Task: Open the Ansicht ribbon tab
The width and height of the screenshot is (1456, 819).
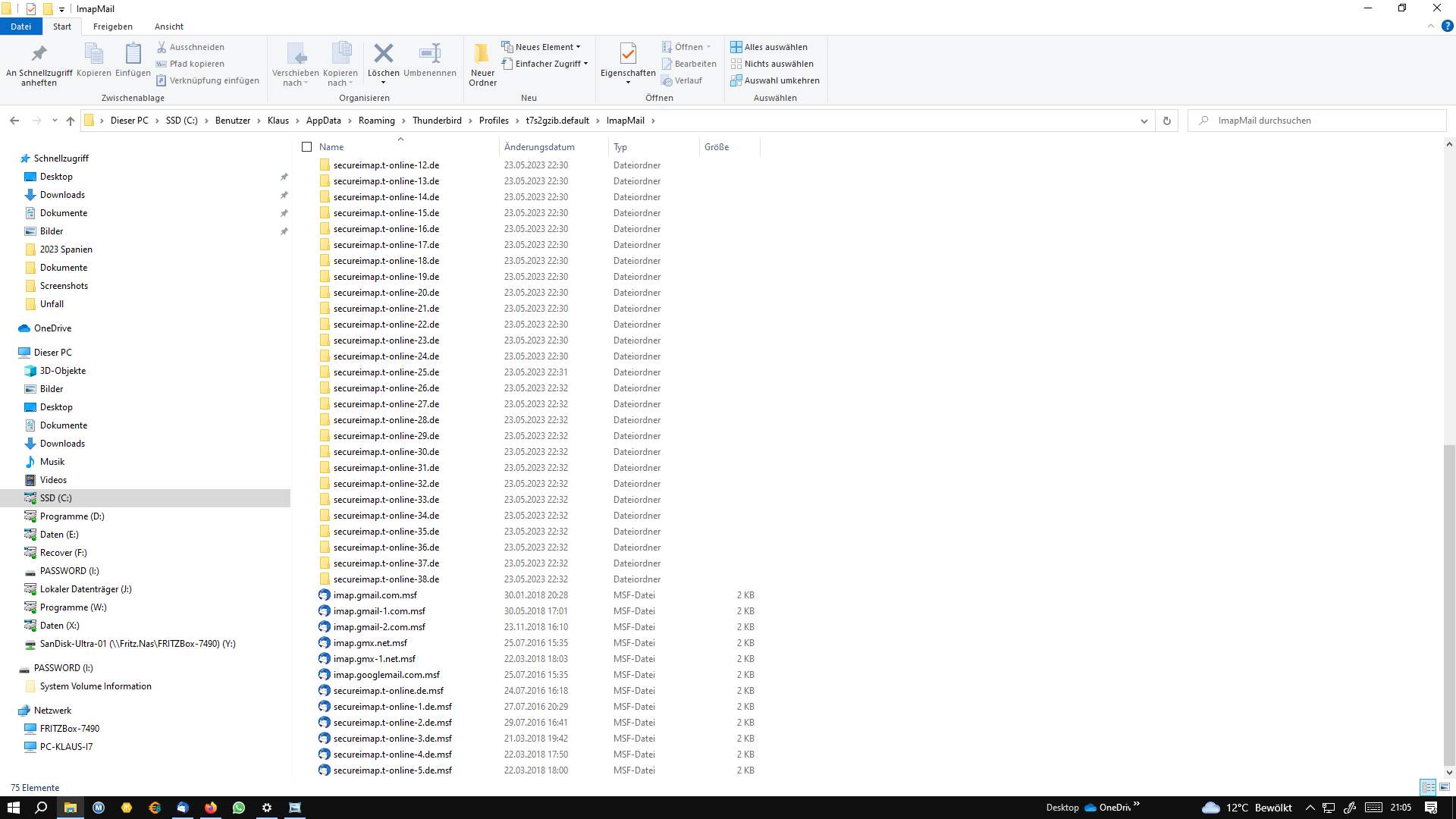Action: (168, 27)
